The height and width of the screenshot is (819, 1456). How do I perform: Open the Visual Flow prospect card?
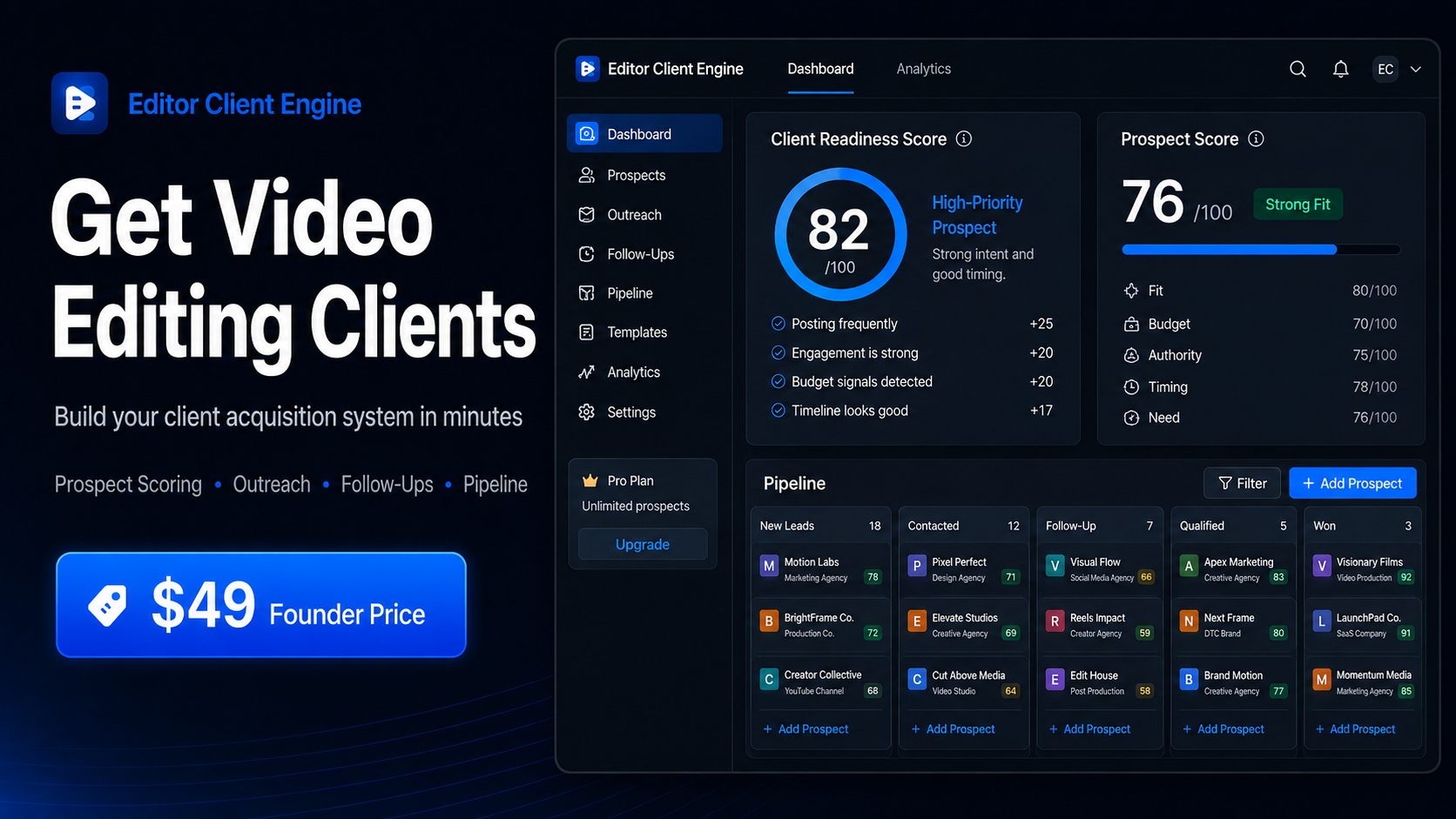1099,569
